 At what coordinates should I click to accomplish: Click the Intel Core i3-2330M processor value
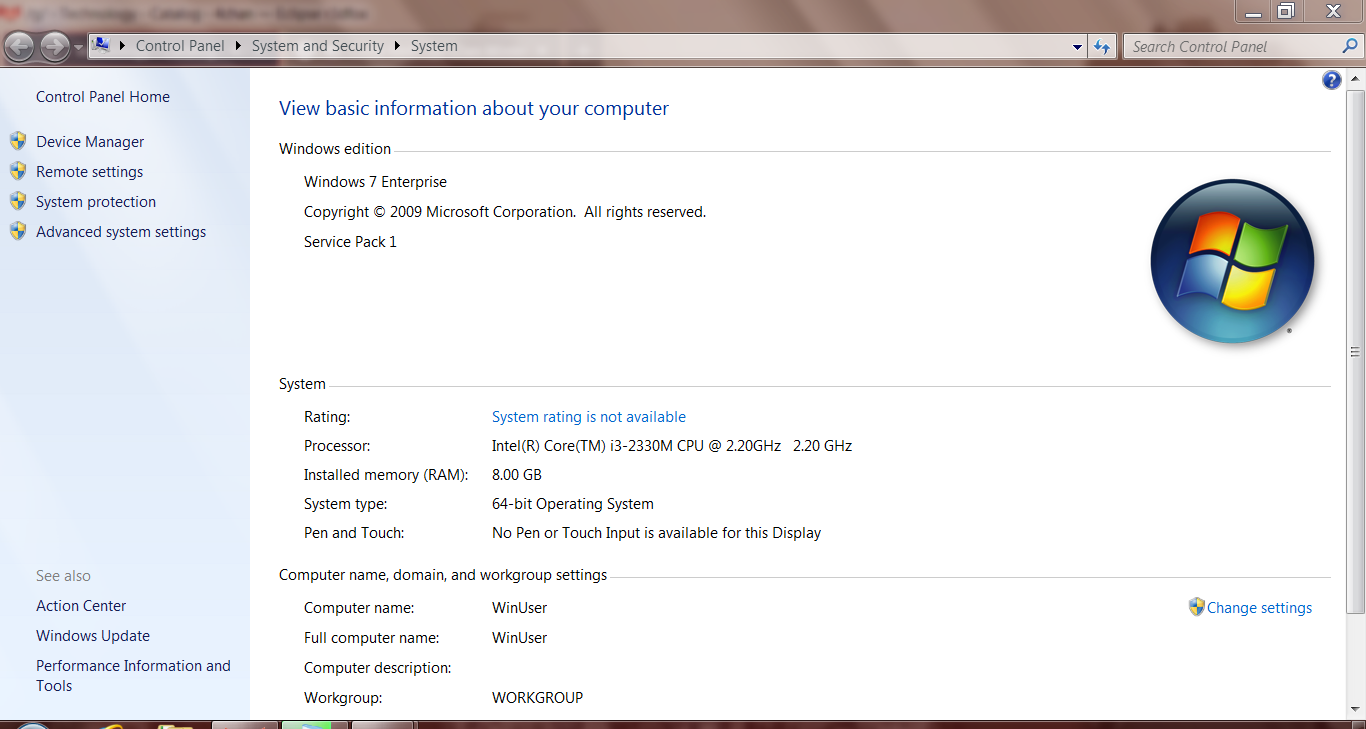[672, 446]
